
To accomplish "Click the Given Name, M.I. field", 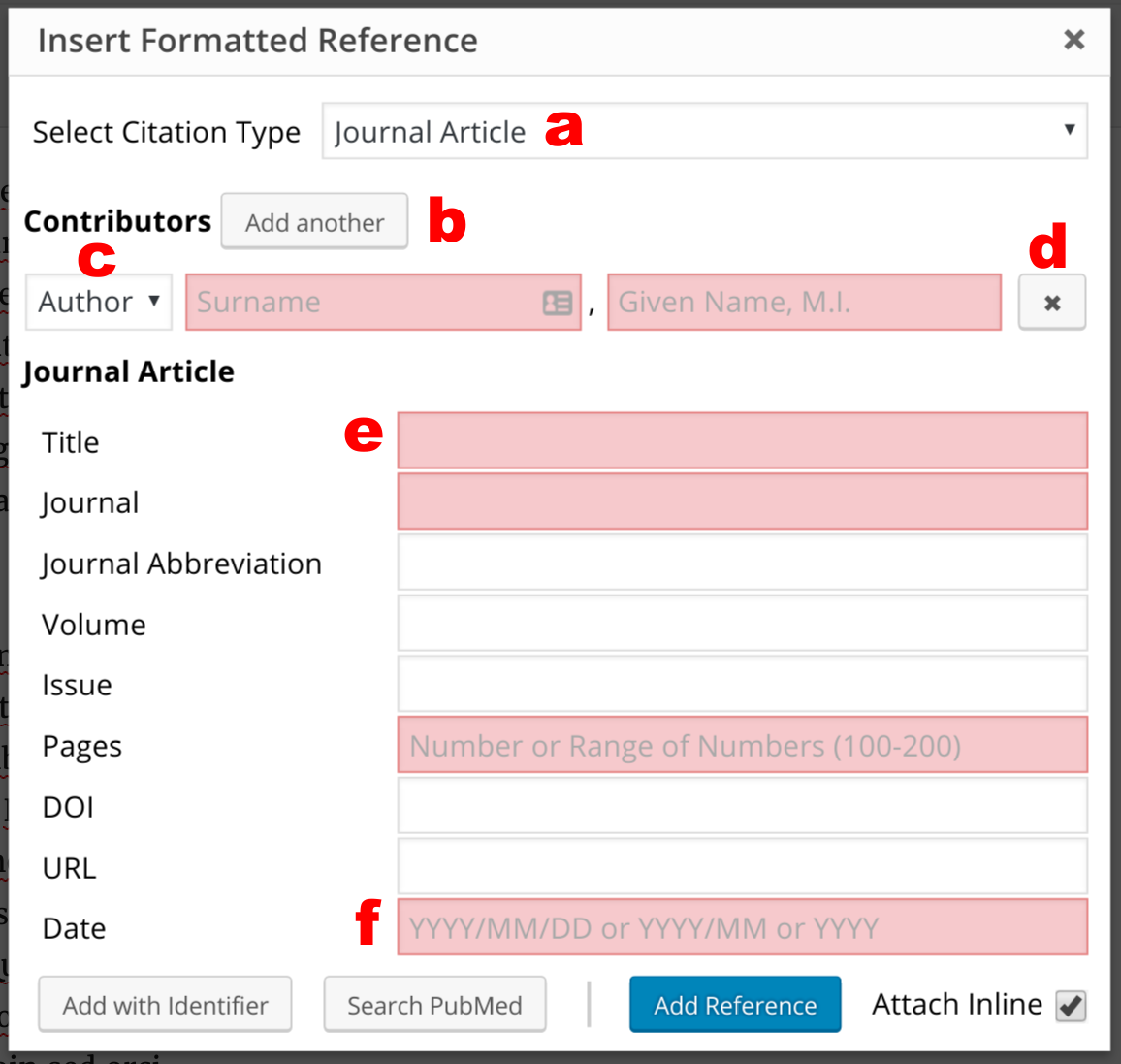I will tap(805, 303).
